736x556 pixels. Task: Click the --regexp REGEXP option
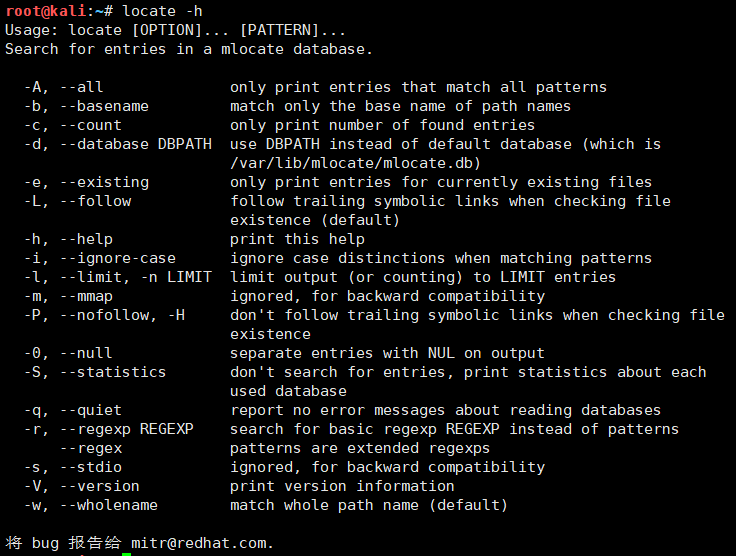click(127, 429)
